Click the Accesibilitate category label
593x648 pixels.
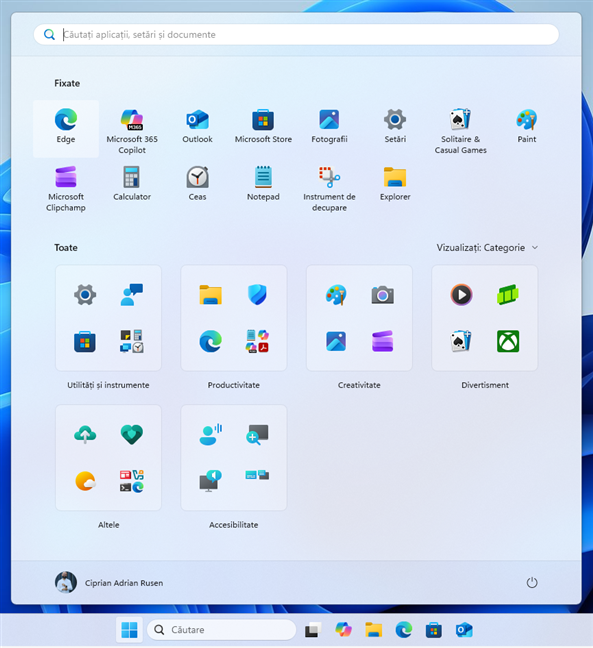click(x=233, y=525)
